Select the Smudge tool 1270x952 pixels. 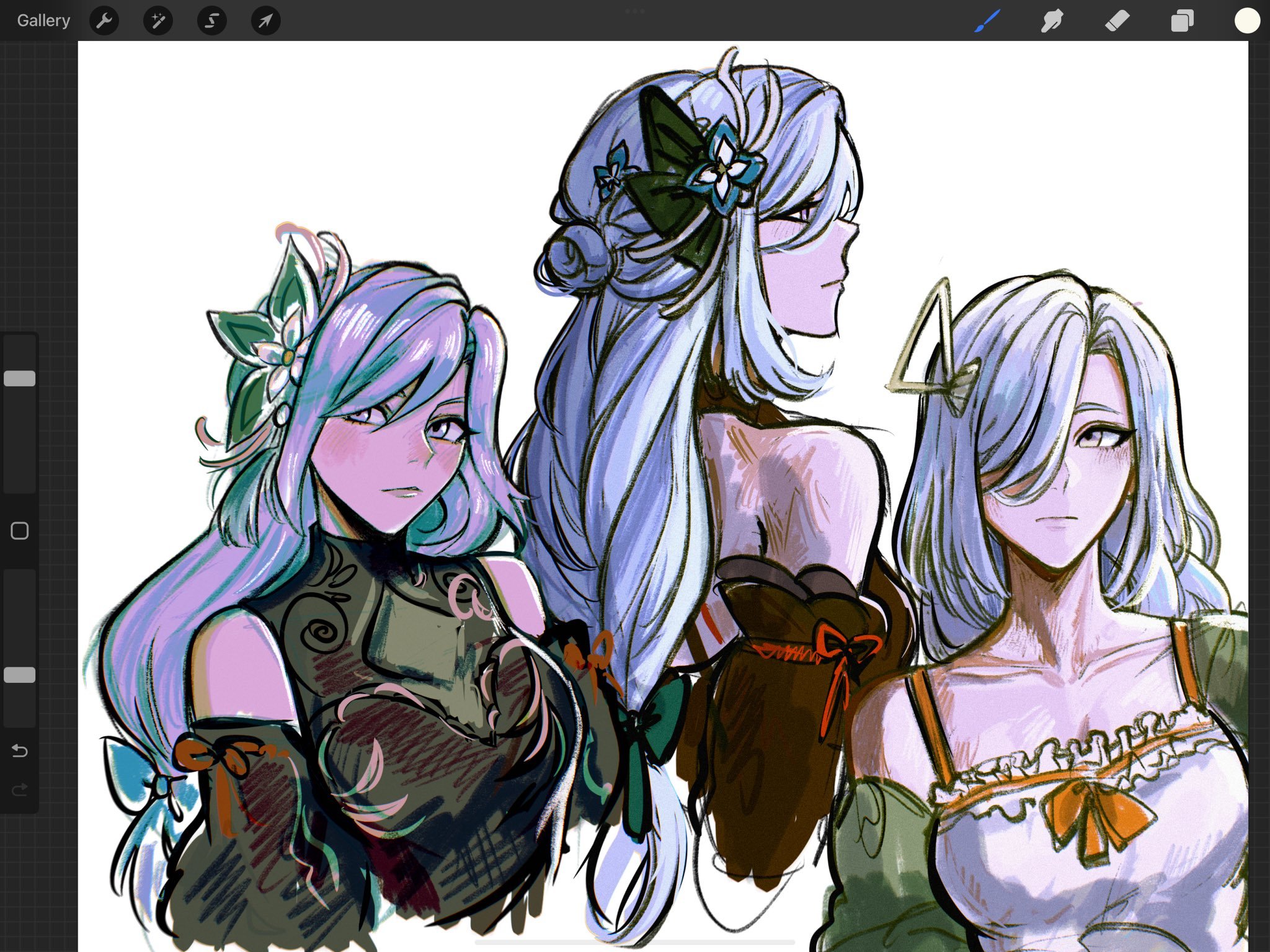tap(1052, 21)
